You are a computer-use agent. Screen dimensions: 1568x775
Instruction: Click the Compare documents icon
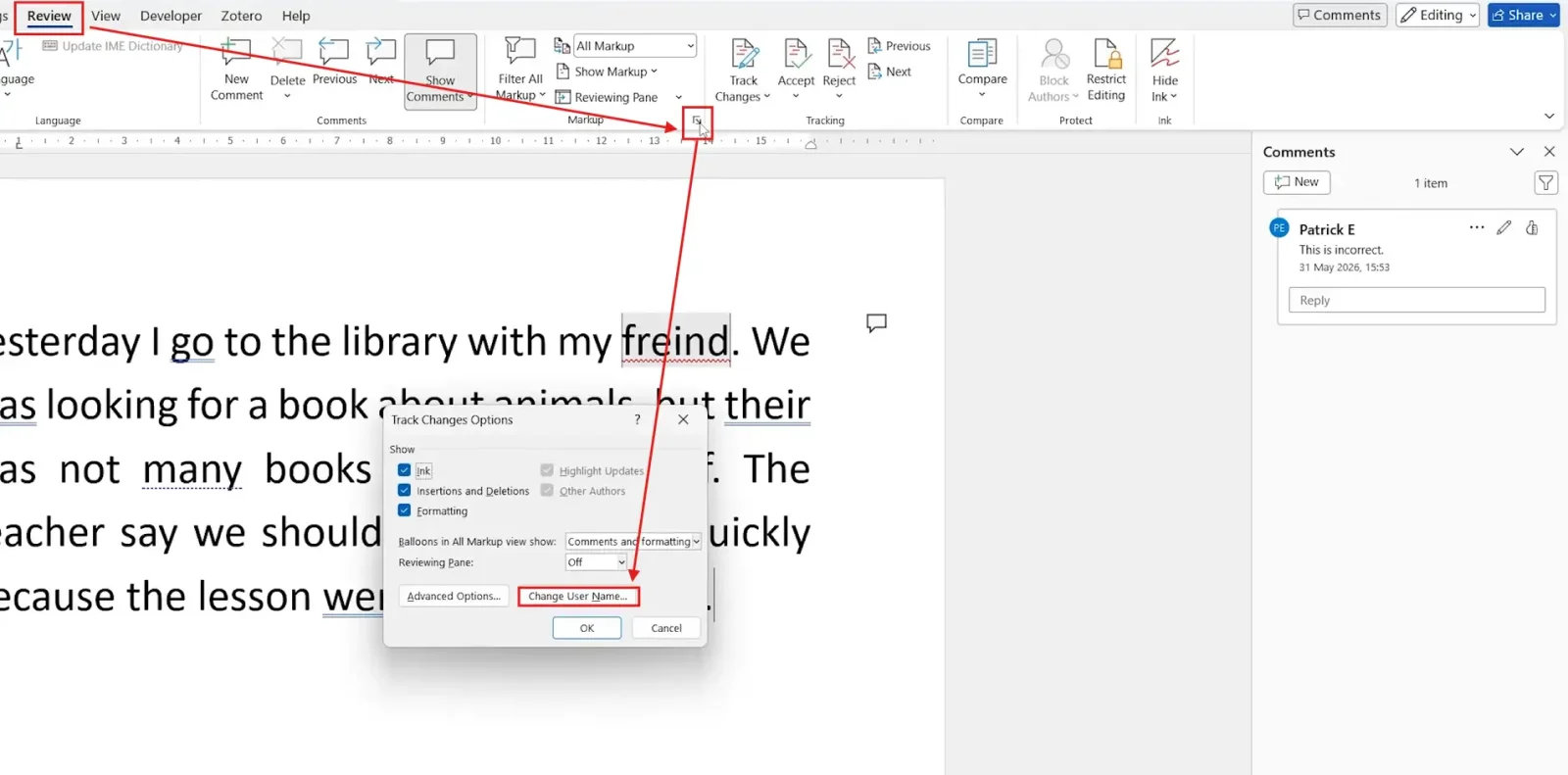982,53
